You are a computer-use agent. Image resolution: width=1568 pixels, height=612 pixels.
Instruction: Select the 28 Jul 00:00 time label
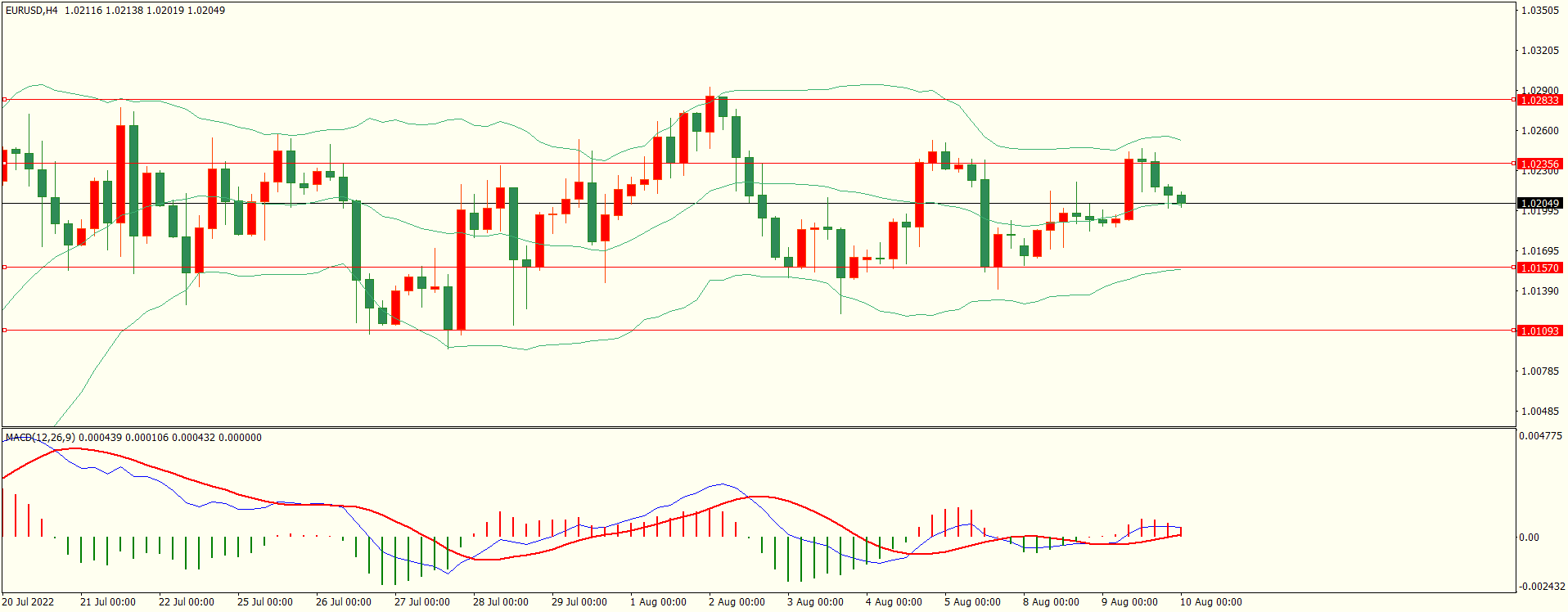(500, 602)
